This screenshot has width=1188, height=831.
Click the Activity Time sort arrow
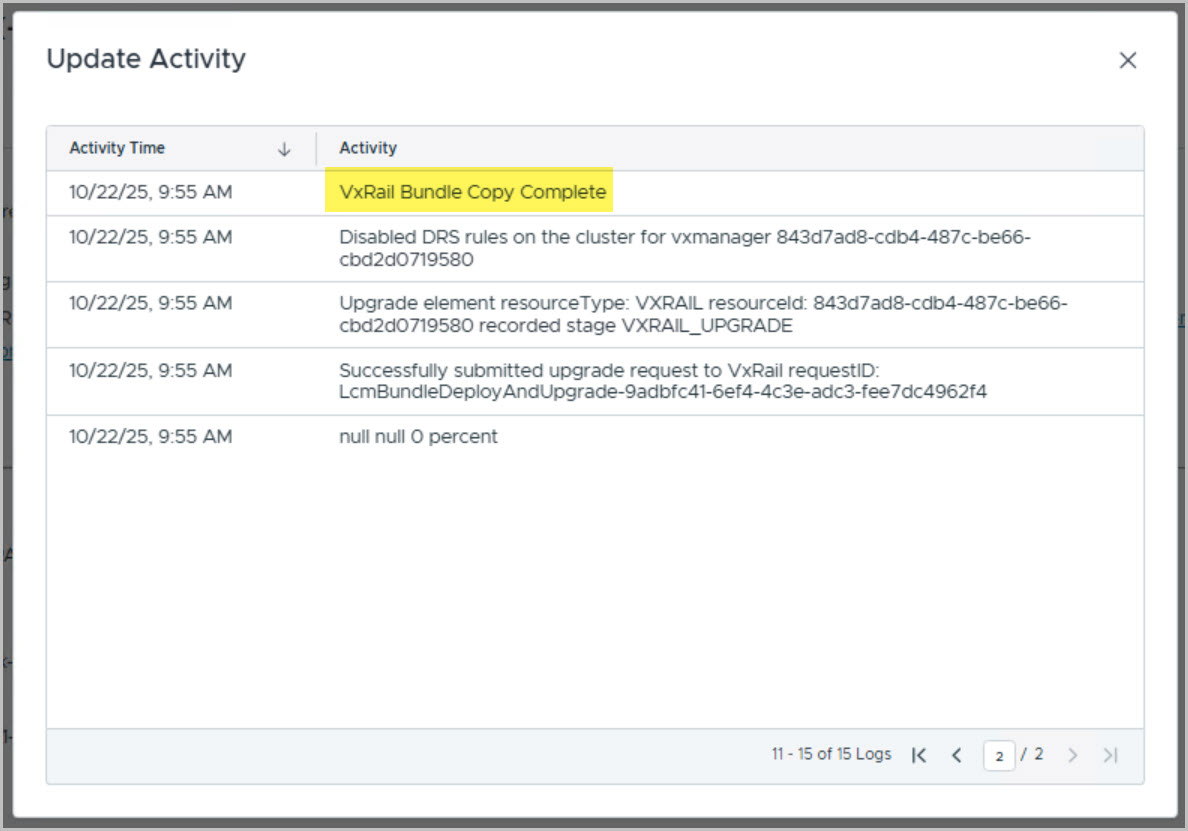point(284,149)
